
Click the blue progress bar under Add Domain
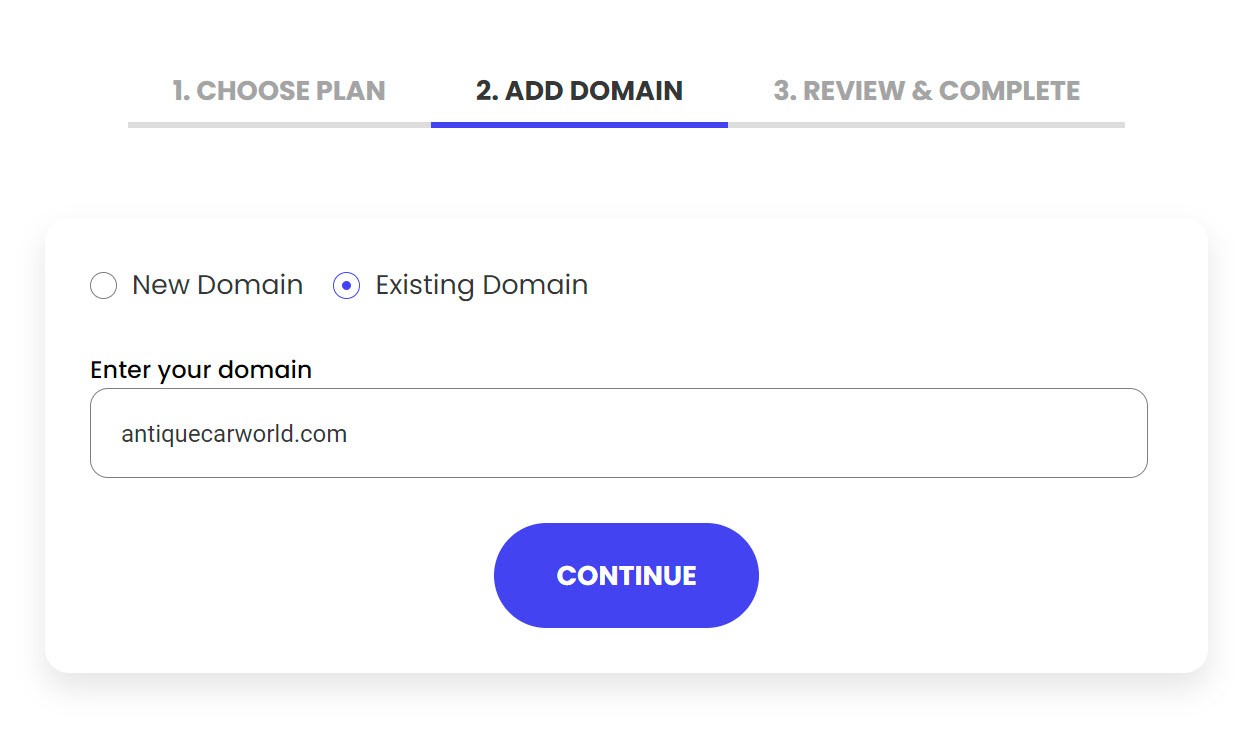point(579,125)
